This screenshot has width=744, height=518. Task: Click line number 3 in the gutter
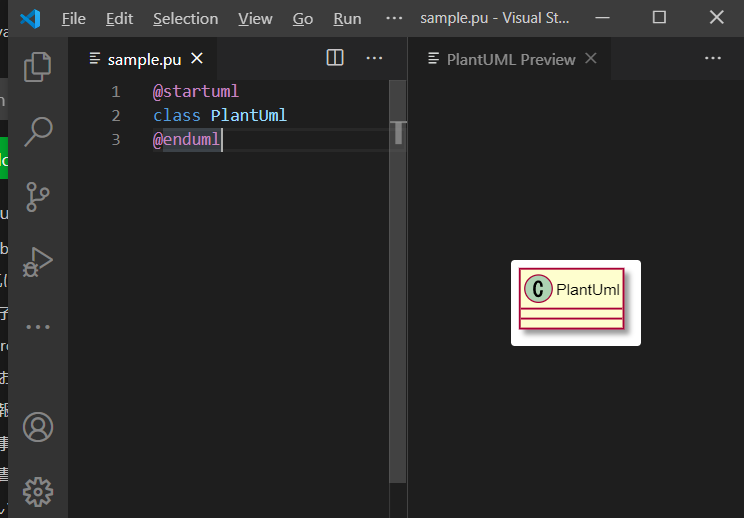[116, 139]
